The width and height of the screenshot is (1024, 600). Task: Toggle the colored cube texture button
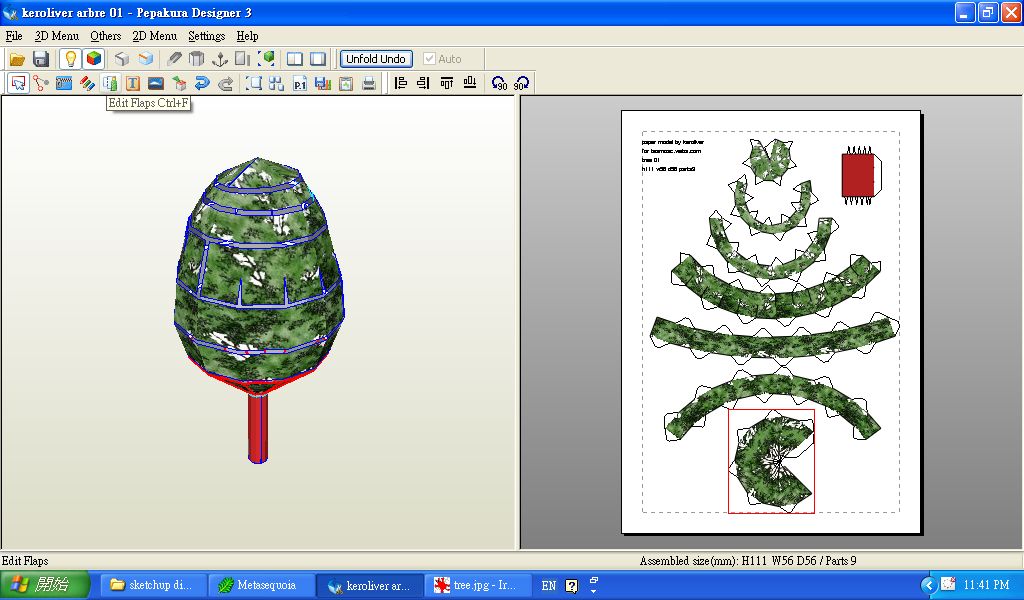(93, 59)
